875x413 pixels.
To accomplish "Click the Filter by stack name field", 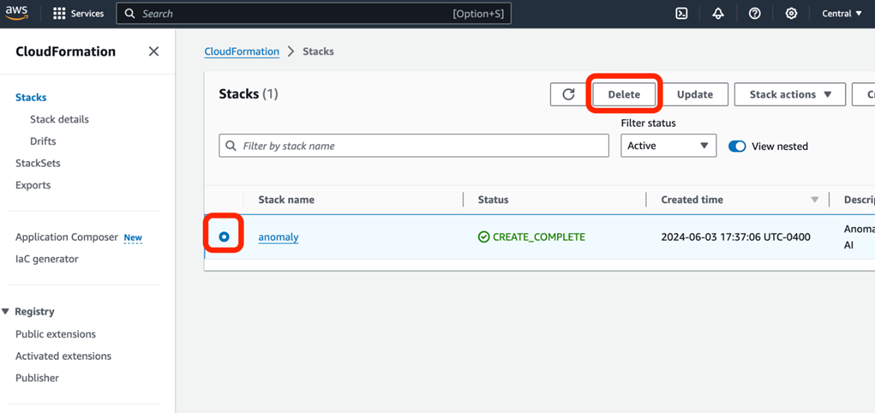I will pyautogui.click(x=414, y=146).
